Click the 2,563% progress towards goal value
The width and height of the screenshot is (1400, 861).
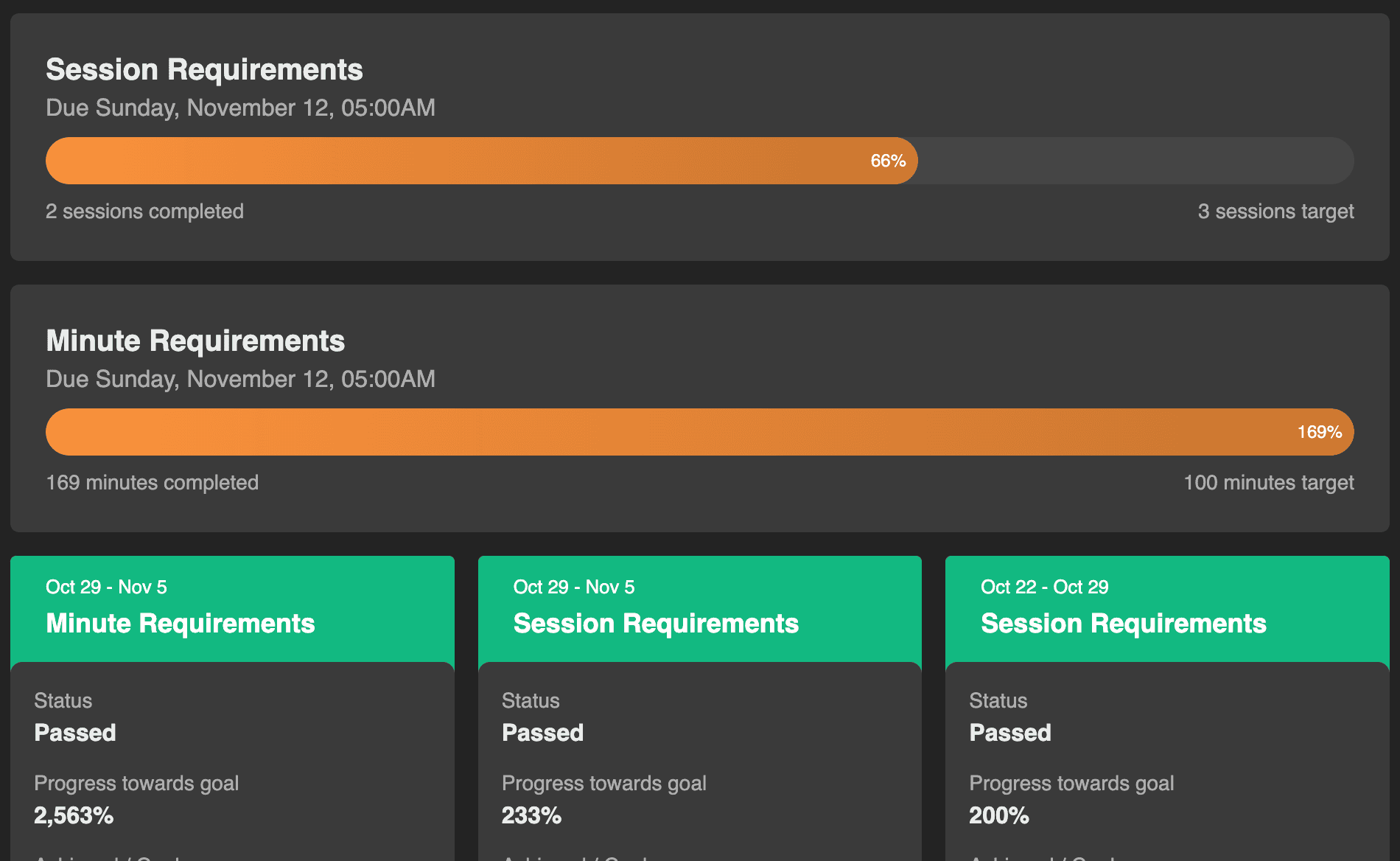point(74,815)
